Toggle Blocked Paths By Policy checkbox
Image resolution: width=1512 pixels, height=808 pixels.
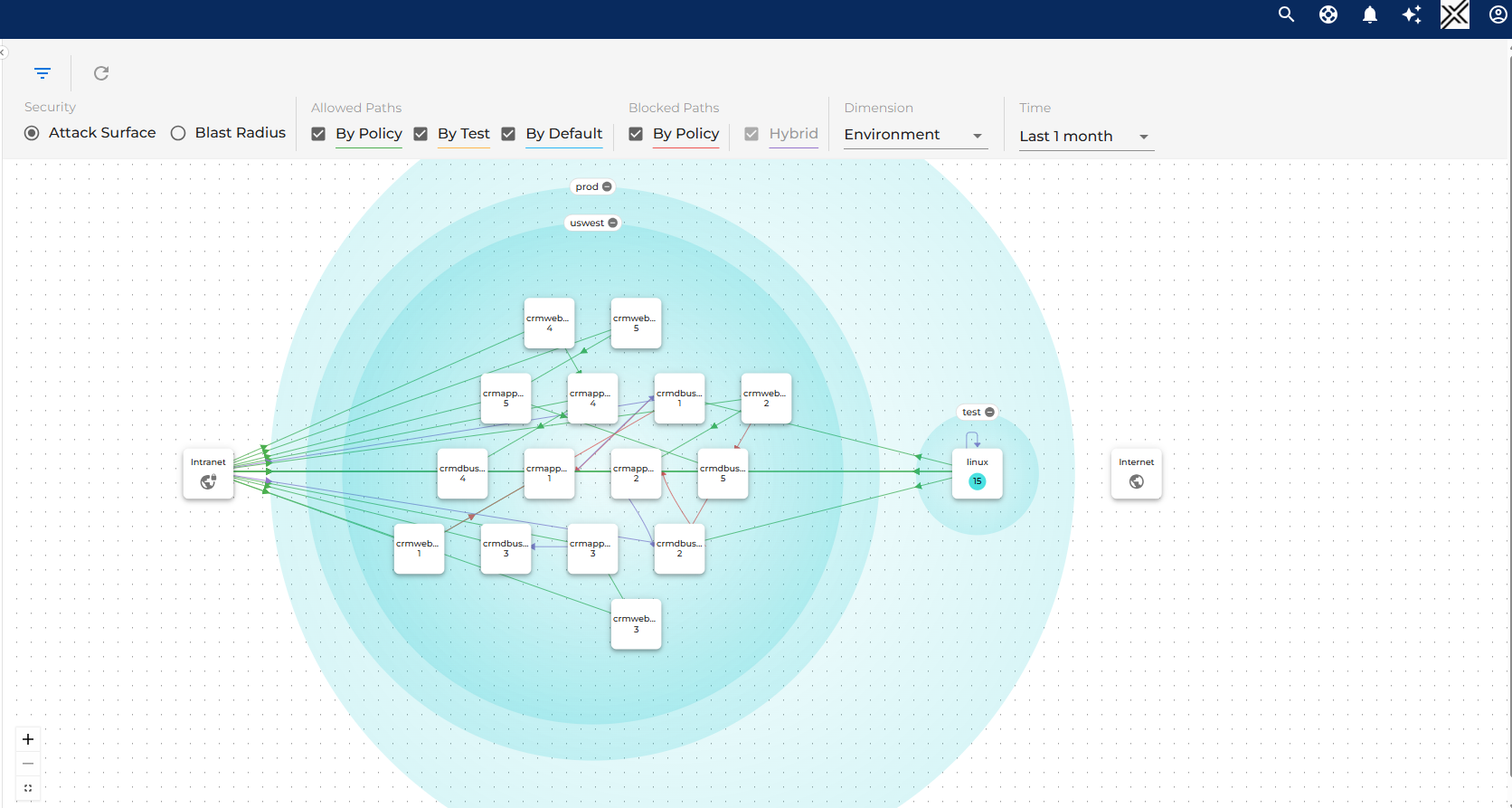636,134
